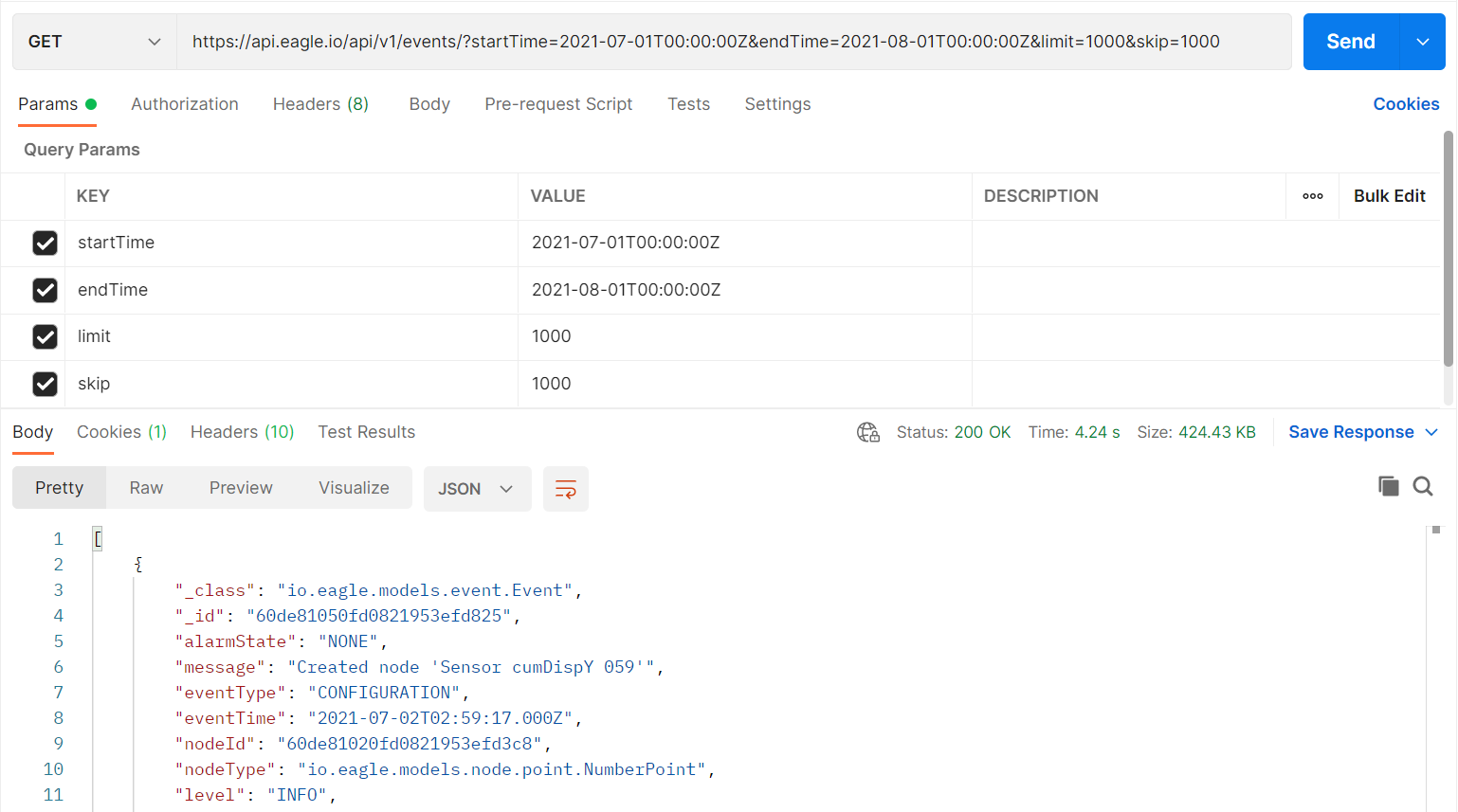This screenshot has width=1458, height=812.
Task: Open search within the response
Action: click(x=1422, y=485)
